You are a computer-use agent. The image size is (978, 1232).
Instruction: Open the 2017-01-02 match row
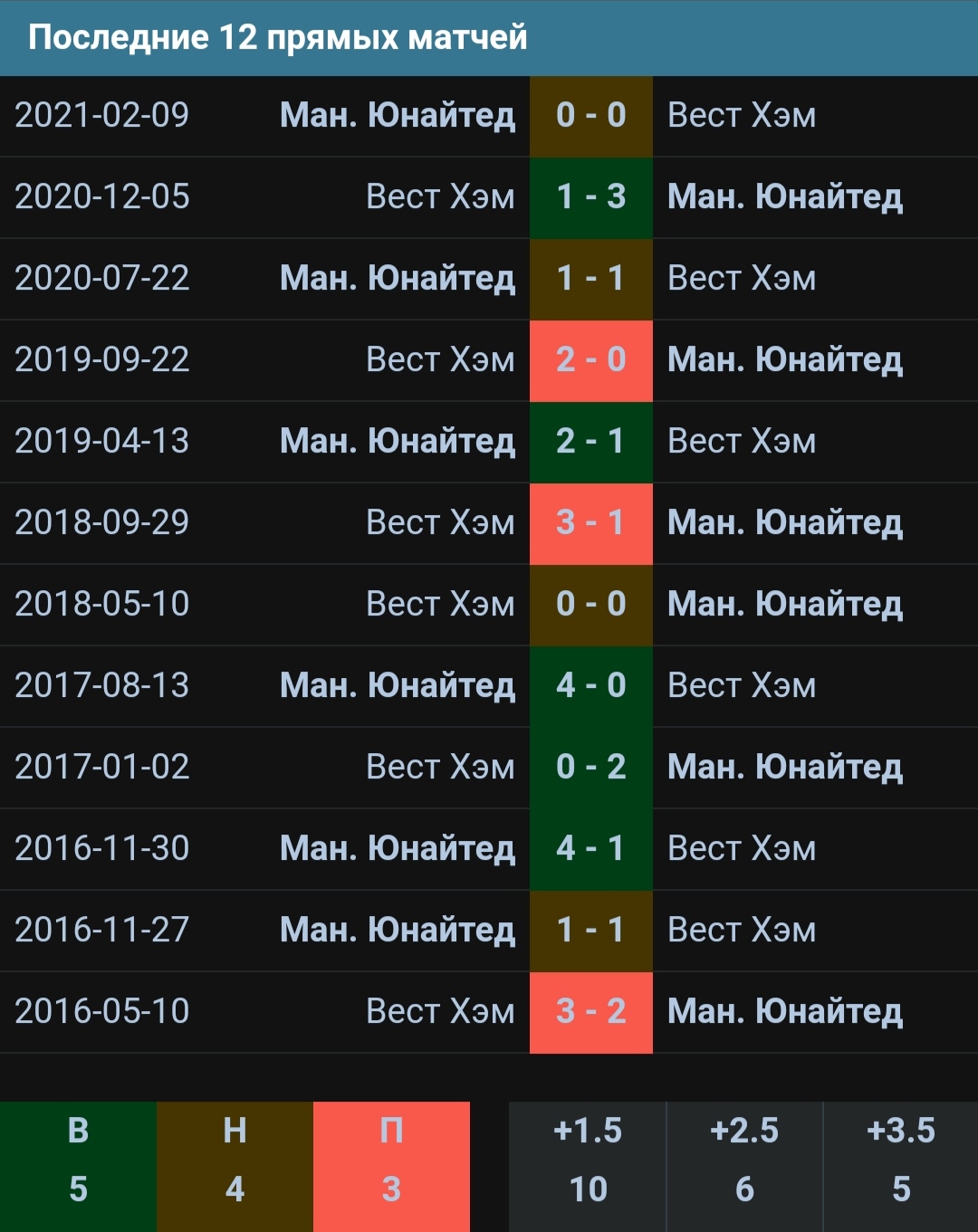[x=489, y=768]
